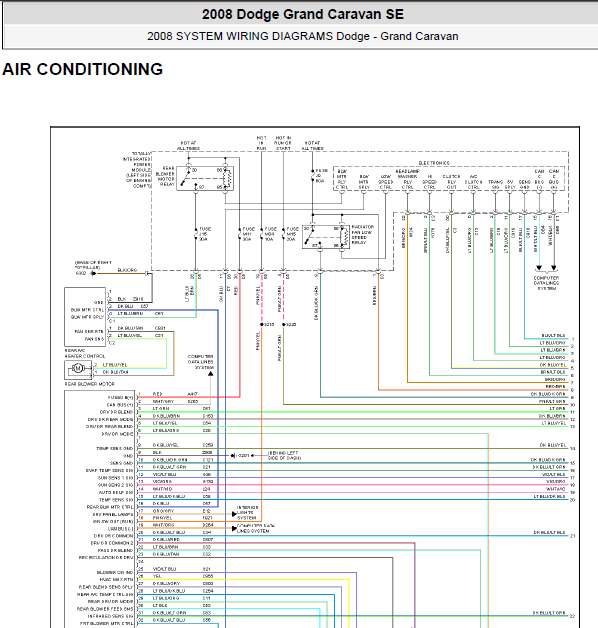This screenshot has height=628, width=598.
Task: Click the "BLOWER ON IND" pin label
Action: click(x=115, y=573)
